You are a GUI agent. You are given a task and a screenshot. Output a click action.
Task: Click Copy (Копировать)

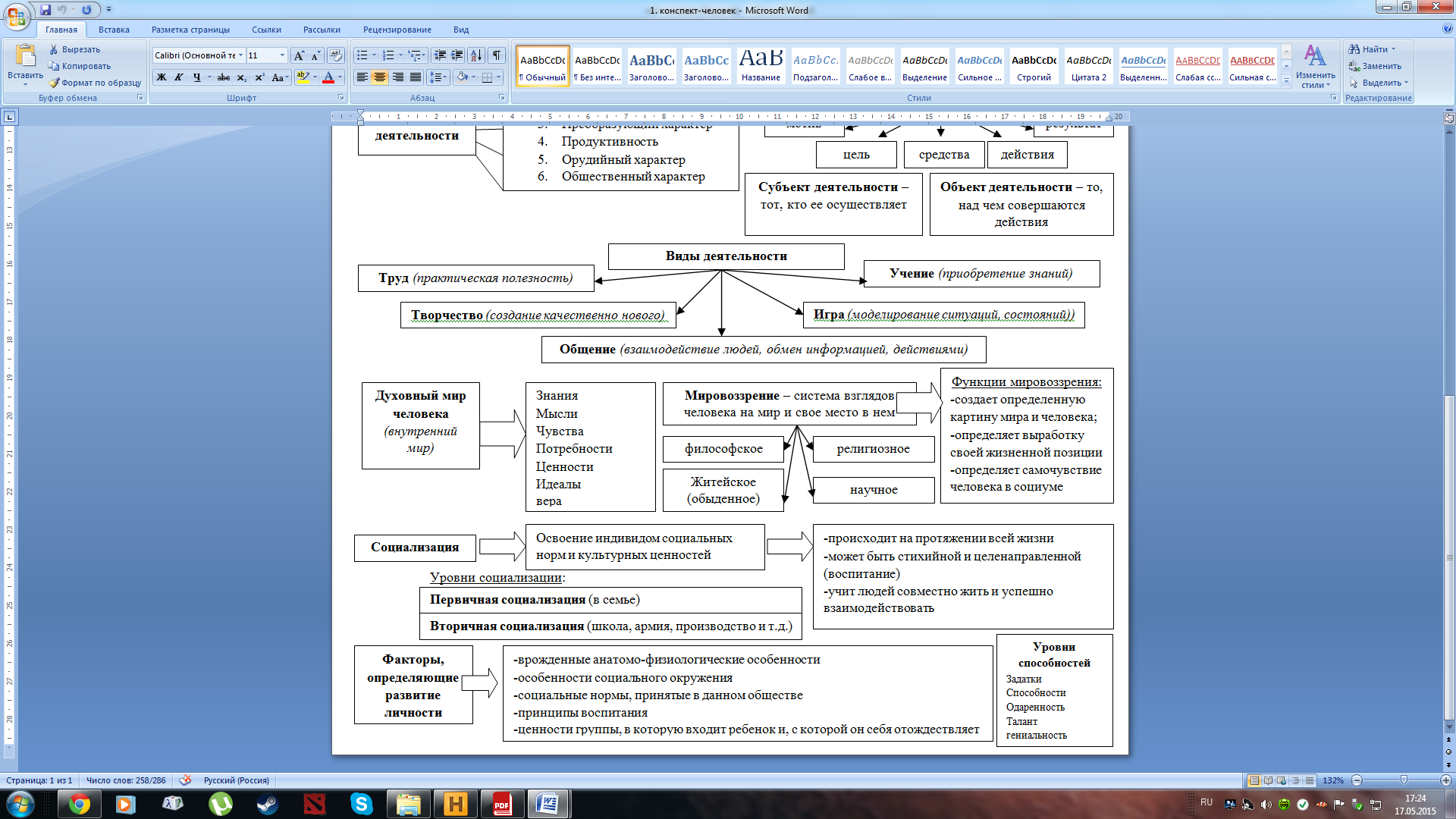[x=80, y=66]
